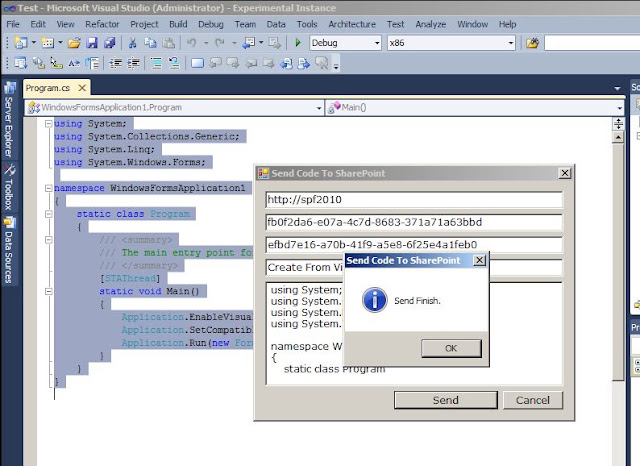640x466 pixels.
Task: Click the Display Word Completion icon
Action: coord(74,63)
